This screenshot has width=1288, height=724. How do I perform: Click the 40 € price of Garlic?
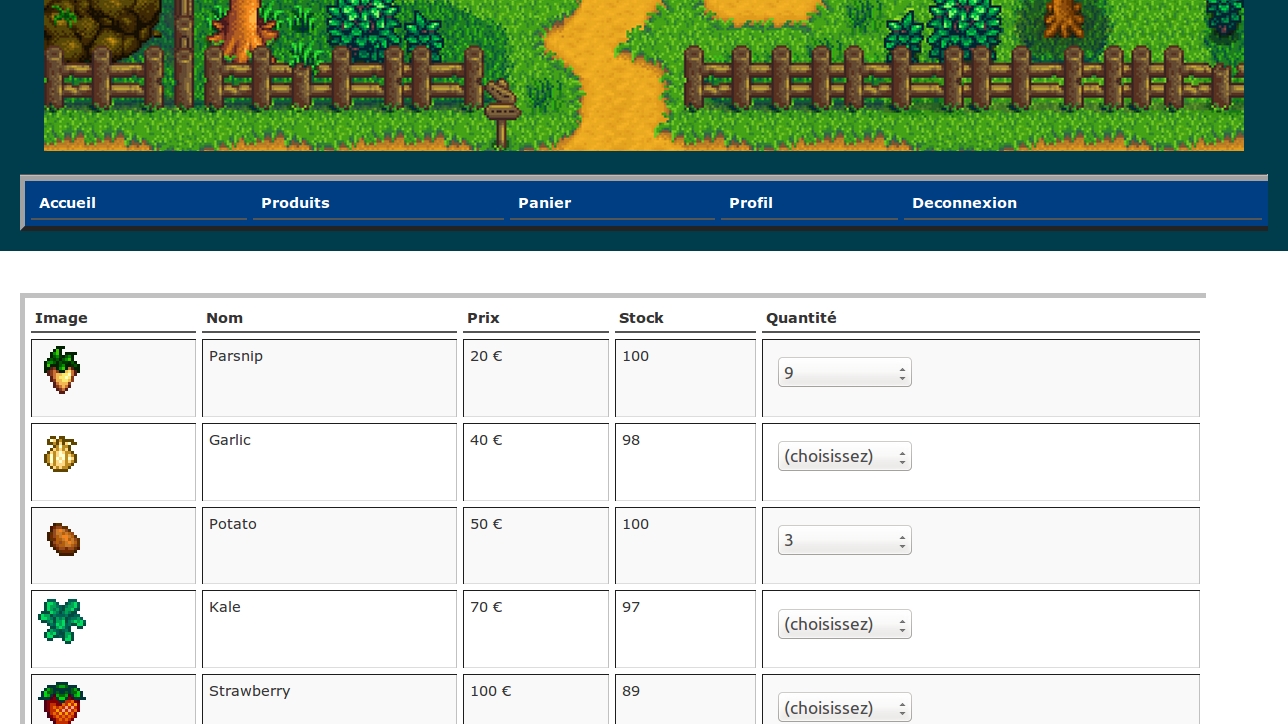(486, 440)
